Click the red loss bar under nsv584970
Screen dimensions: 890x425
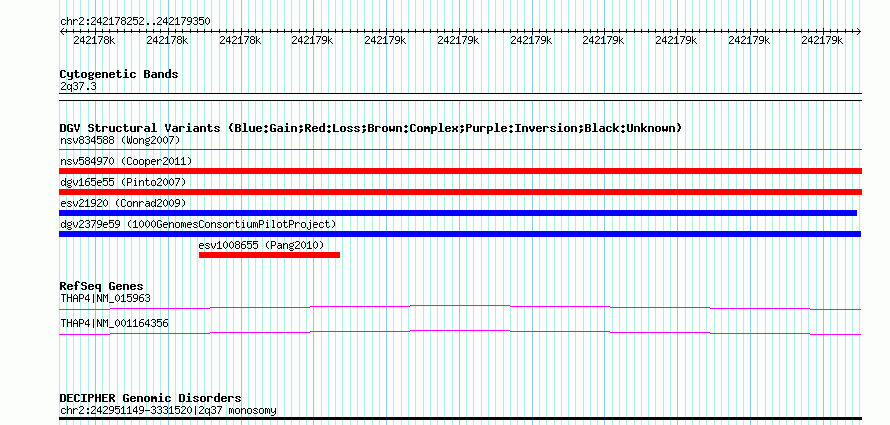460,171
